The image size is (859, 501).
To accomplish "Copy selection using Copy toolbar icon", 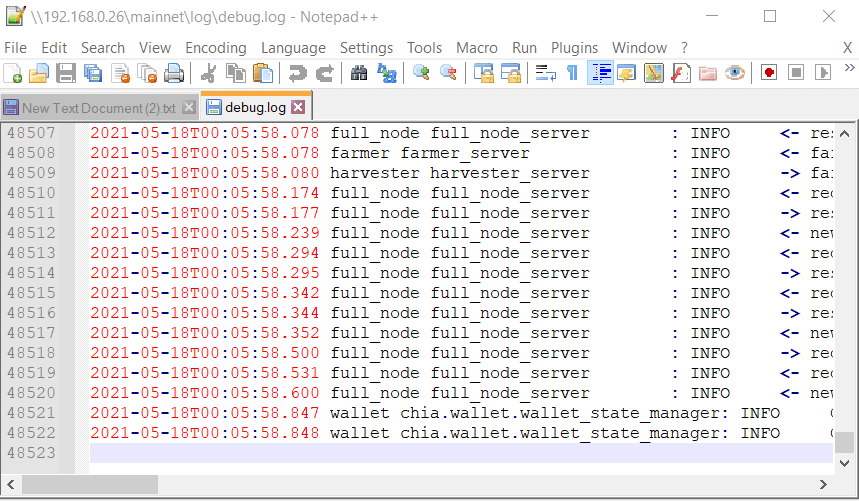I will tap(236, 72).
